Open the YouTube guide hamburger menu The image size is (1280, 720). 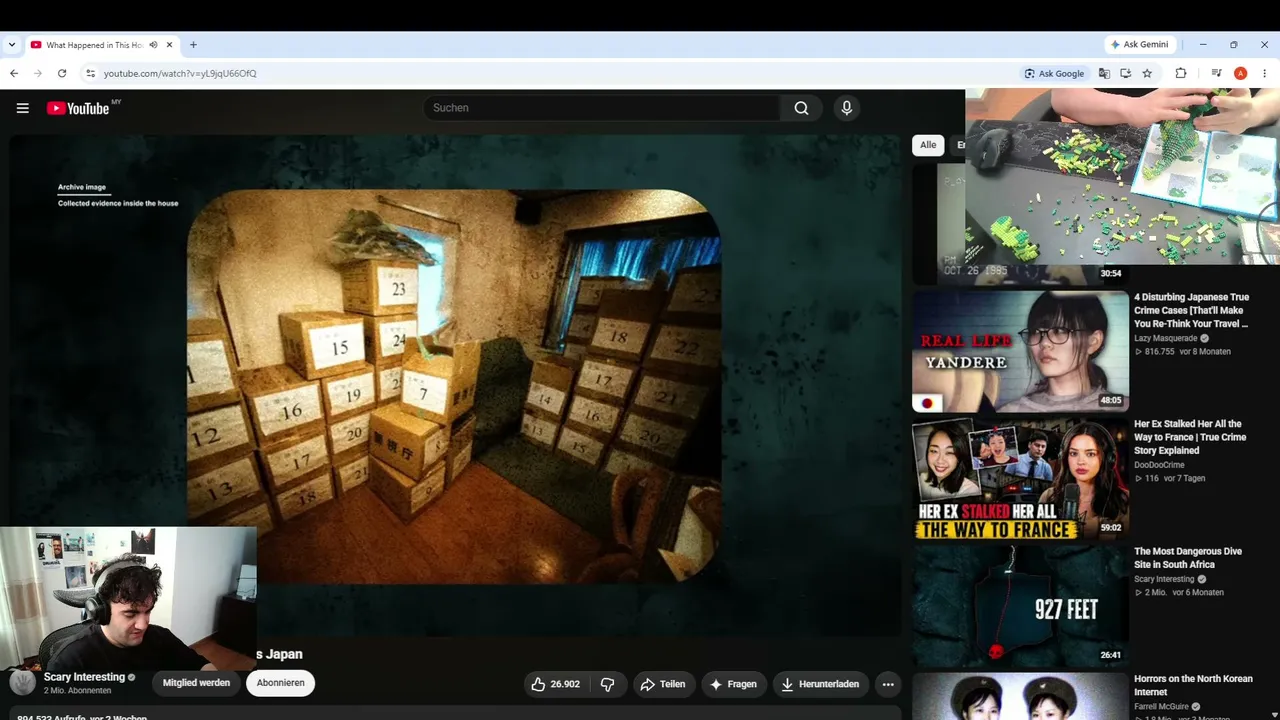[23, 108]
